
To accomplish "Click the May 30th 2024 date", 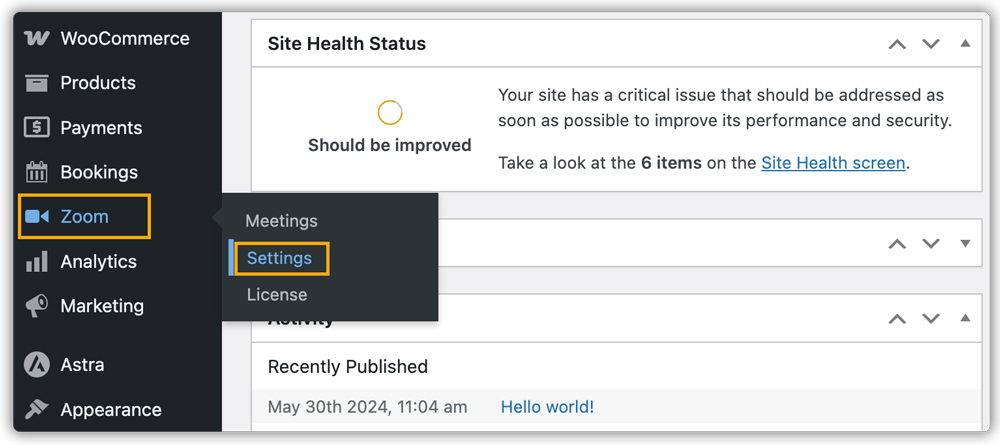I will 367,407.
